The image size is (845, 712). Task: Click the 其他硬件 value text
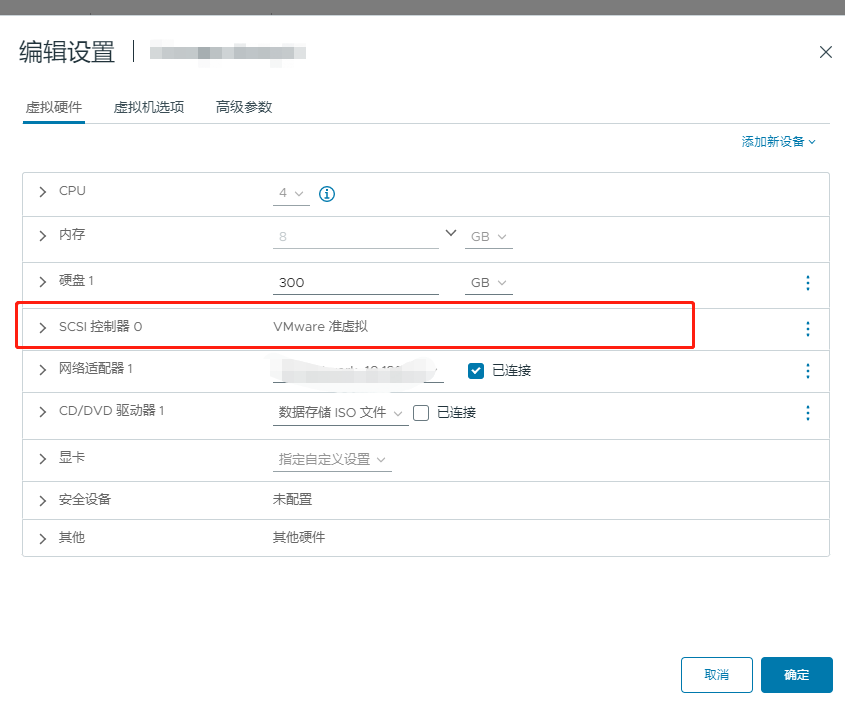point(299,537)
